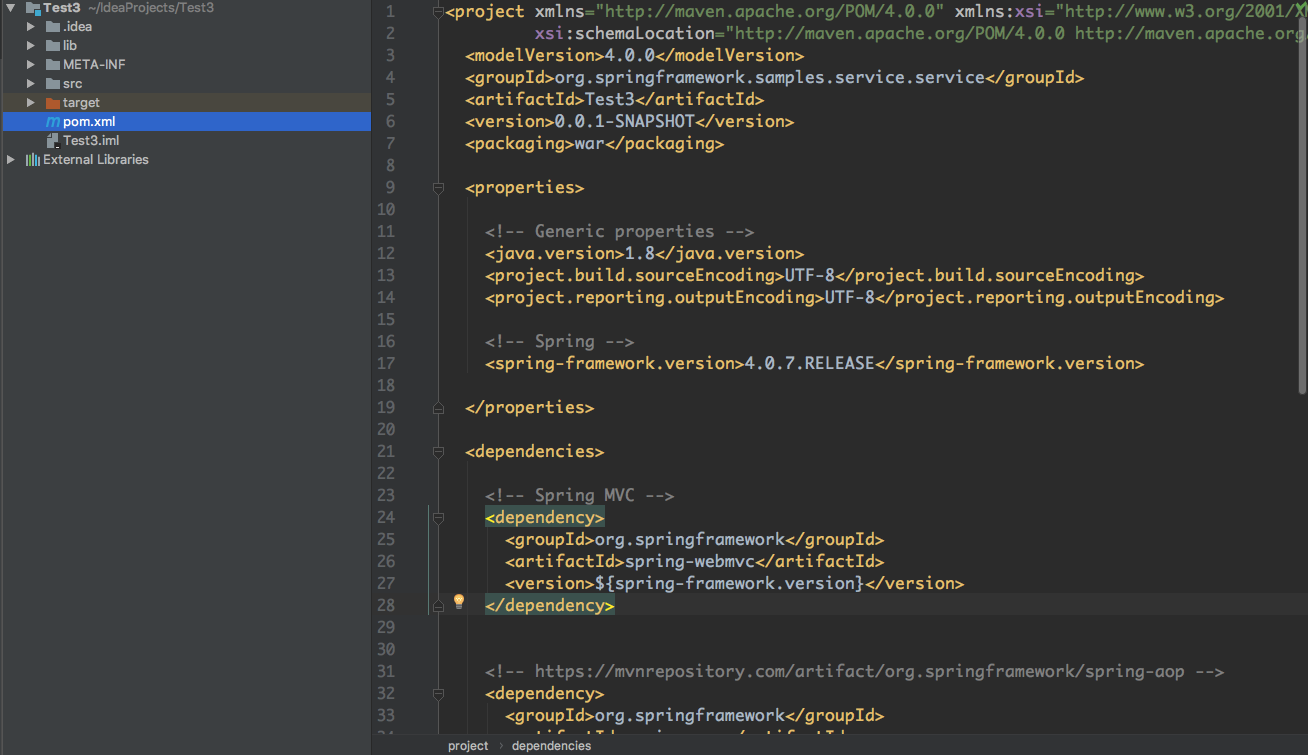Screen dimensions: 1308x755
Task: Collapse properties block fold marker on line 9
Action: point(438,187)
